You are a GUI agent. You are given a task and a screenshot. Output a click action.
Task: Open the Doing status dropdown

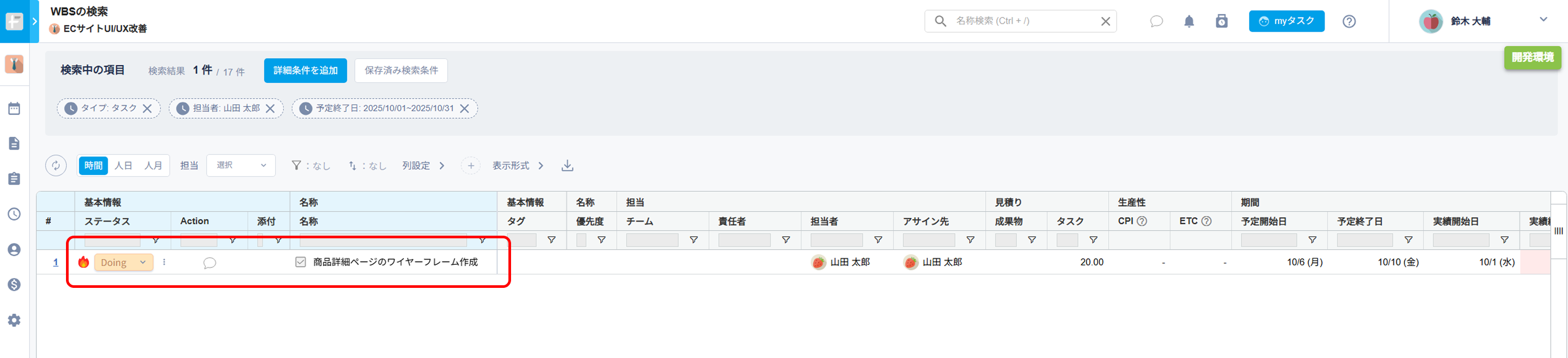tap(124, 263)
